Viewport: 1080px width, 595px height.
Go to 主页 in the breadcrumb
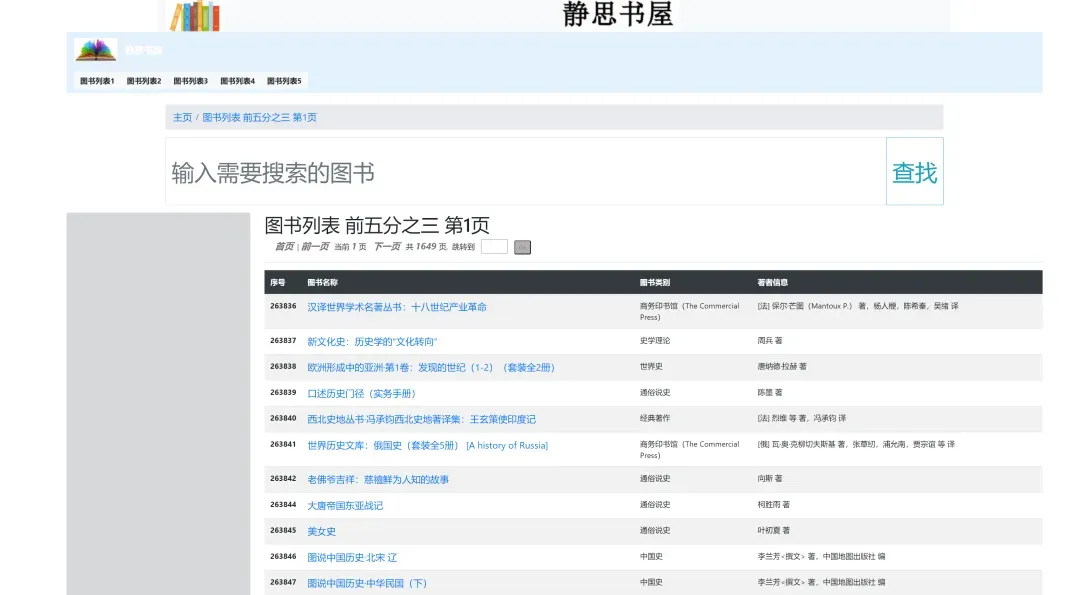coord(182,118)
